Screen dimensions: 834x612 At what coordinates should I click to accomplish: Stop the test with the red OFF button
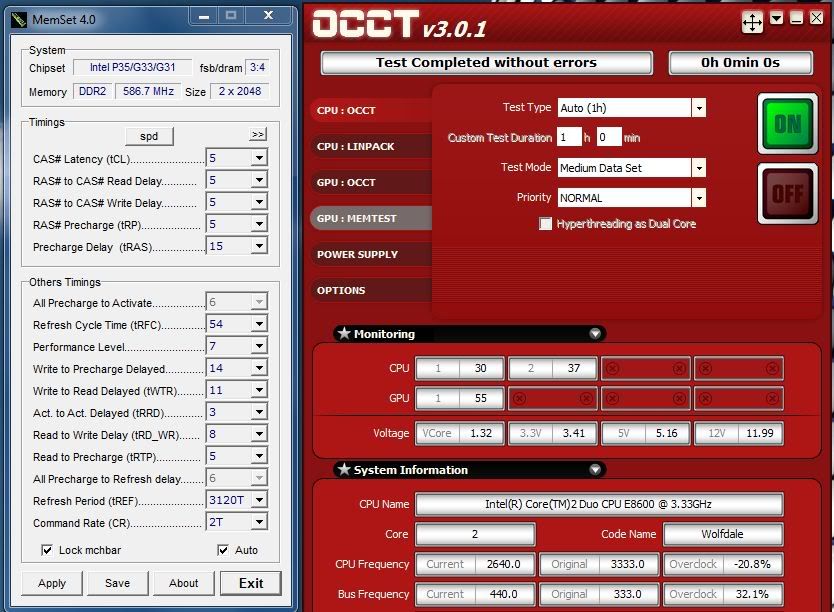point(788,194)
